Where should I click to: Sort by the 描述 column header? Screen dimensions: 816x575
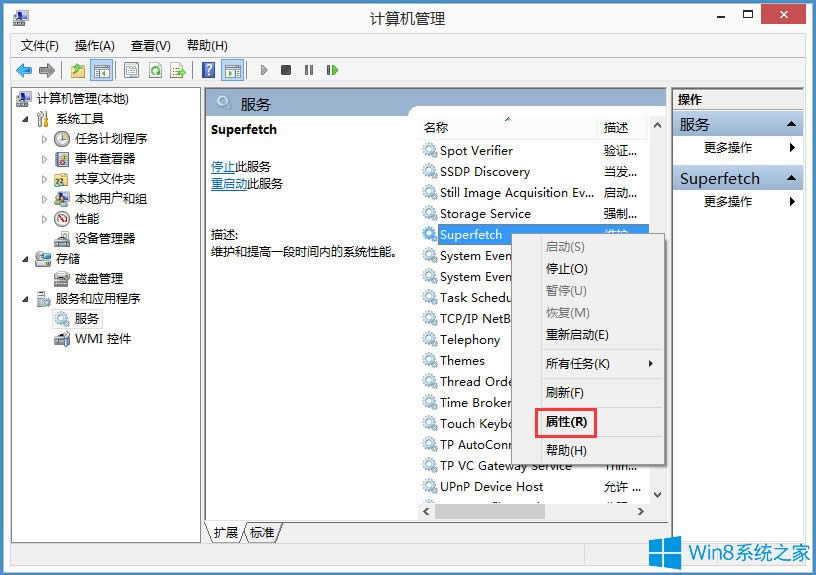click(616, 127)
